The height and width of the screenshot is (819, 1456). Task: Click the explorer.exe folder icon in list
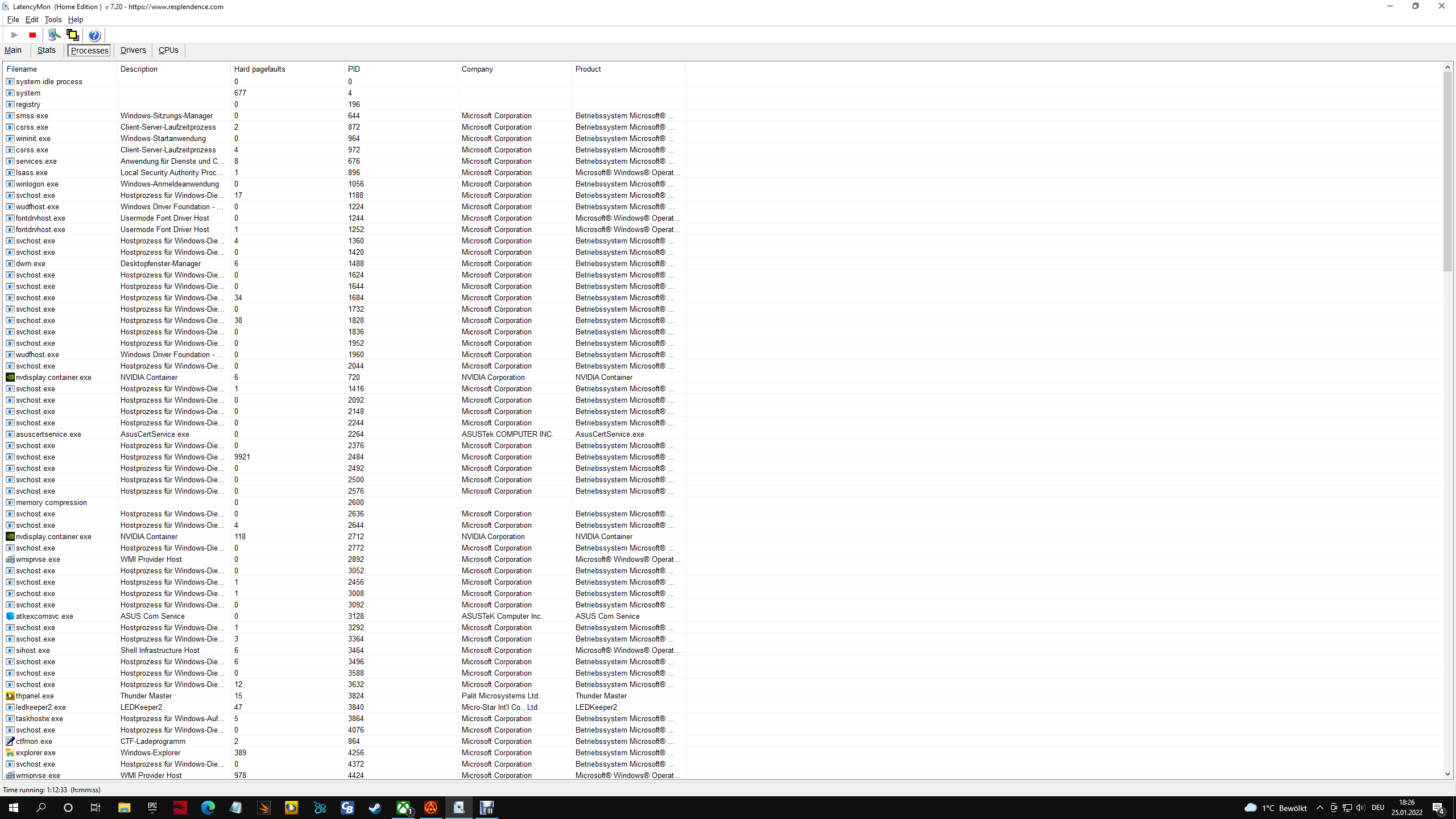(10, 752)
